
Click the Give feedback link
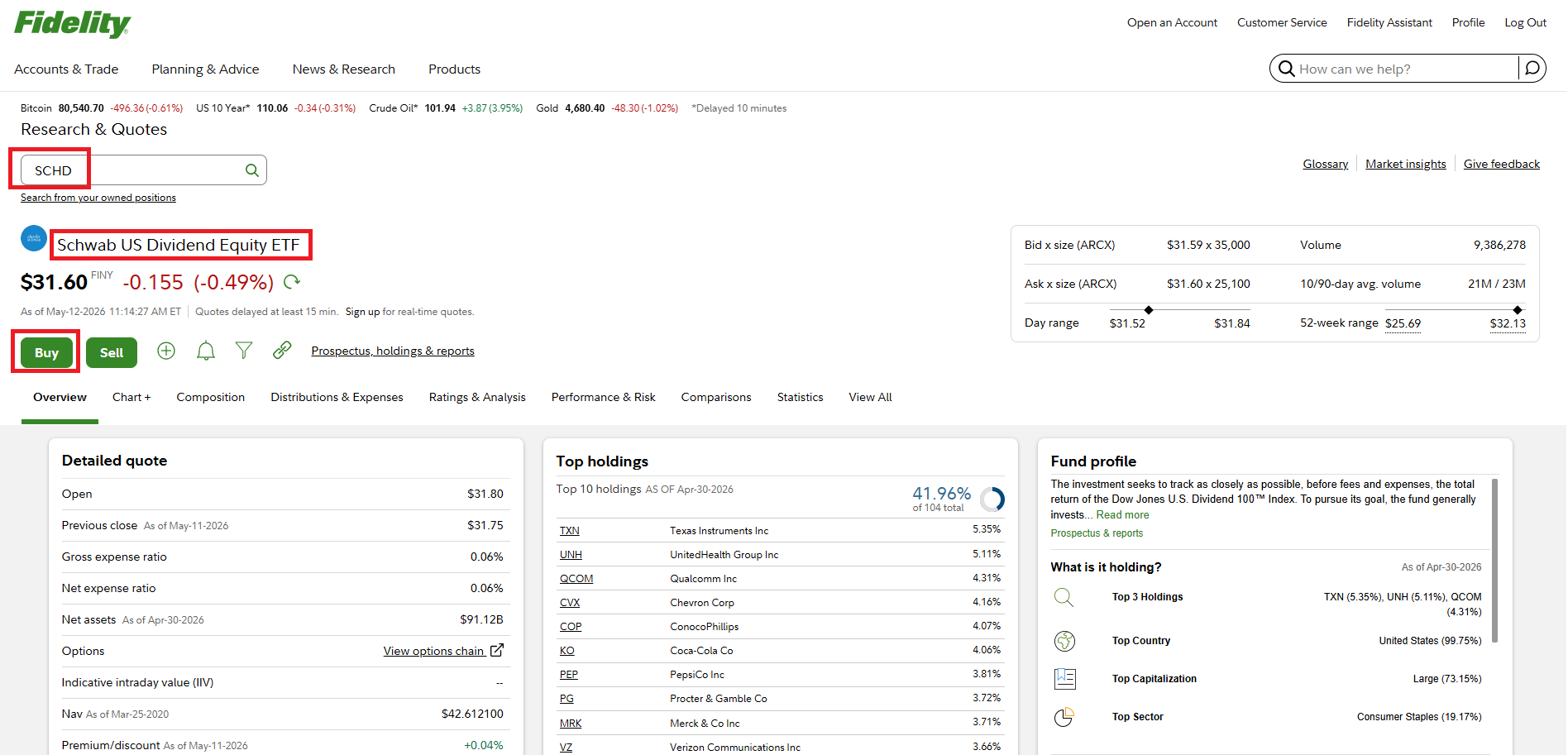click(x=1502, y=164)
